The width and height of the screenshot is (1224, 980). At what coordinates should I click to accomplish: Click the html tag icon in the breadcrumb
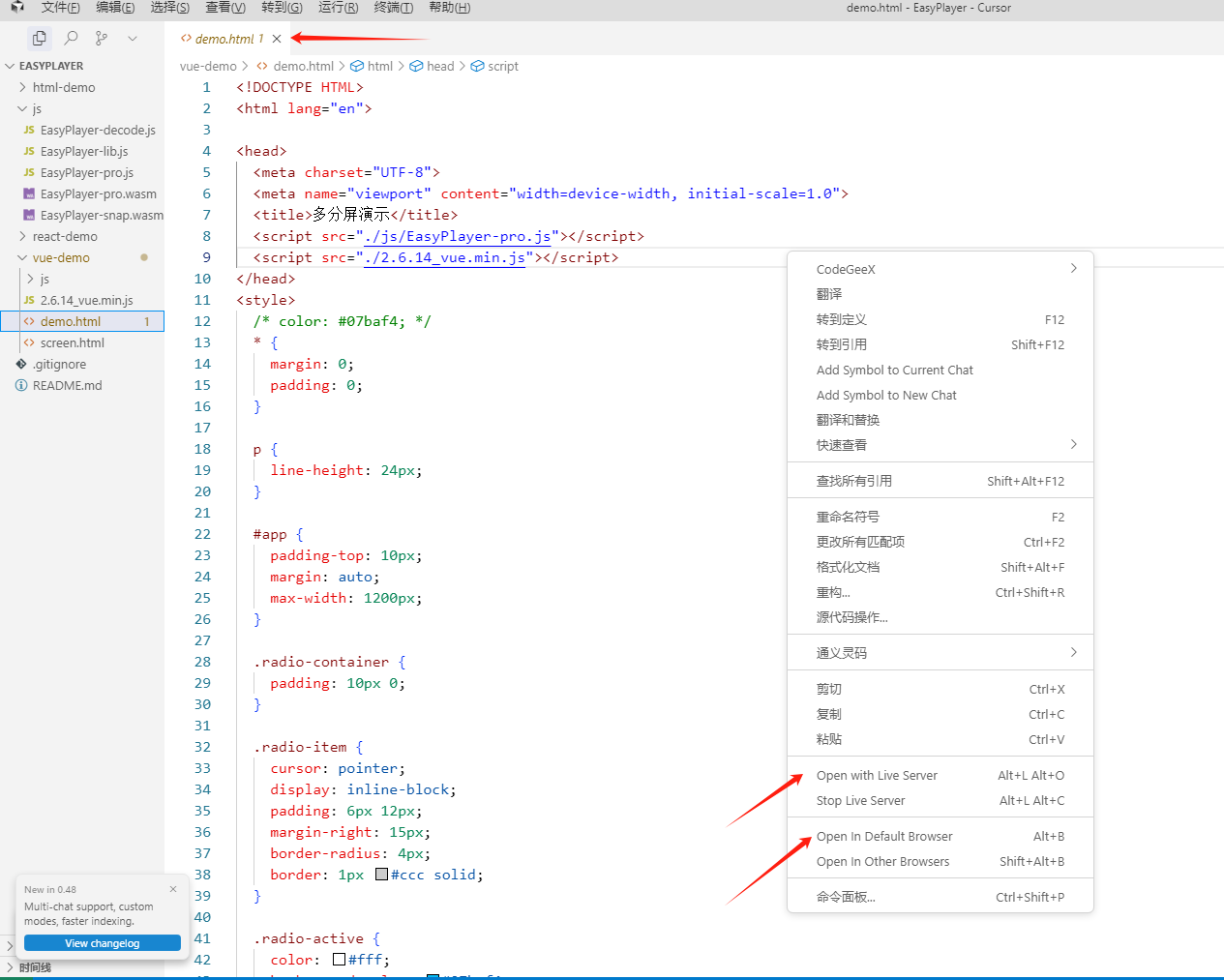click(357, 66)
